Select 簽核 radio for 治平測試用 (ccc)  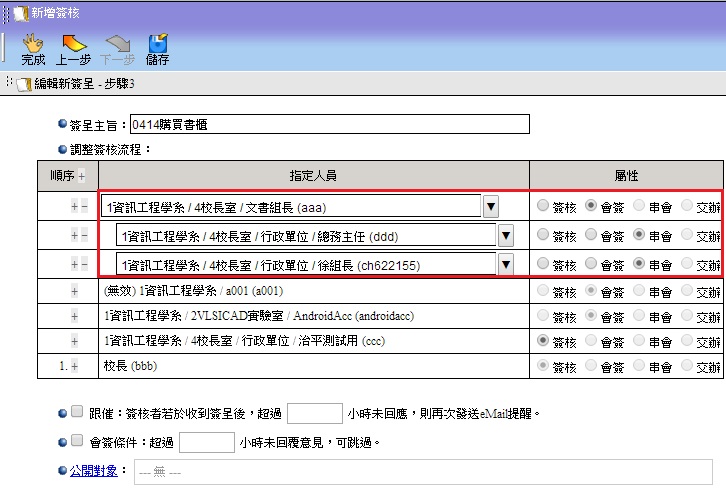543,340
